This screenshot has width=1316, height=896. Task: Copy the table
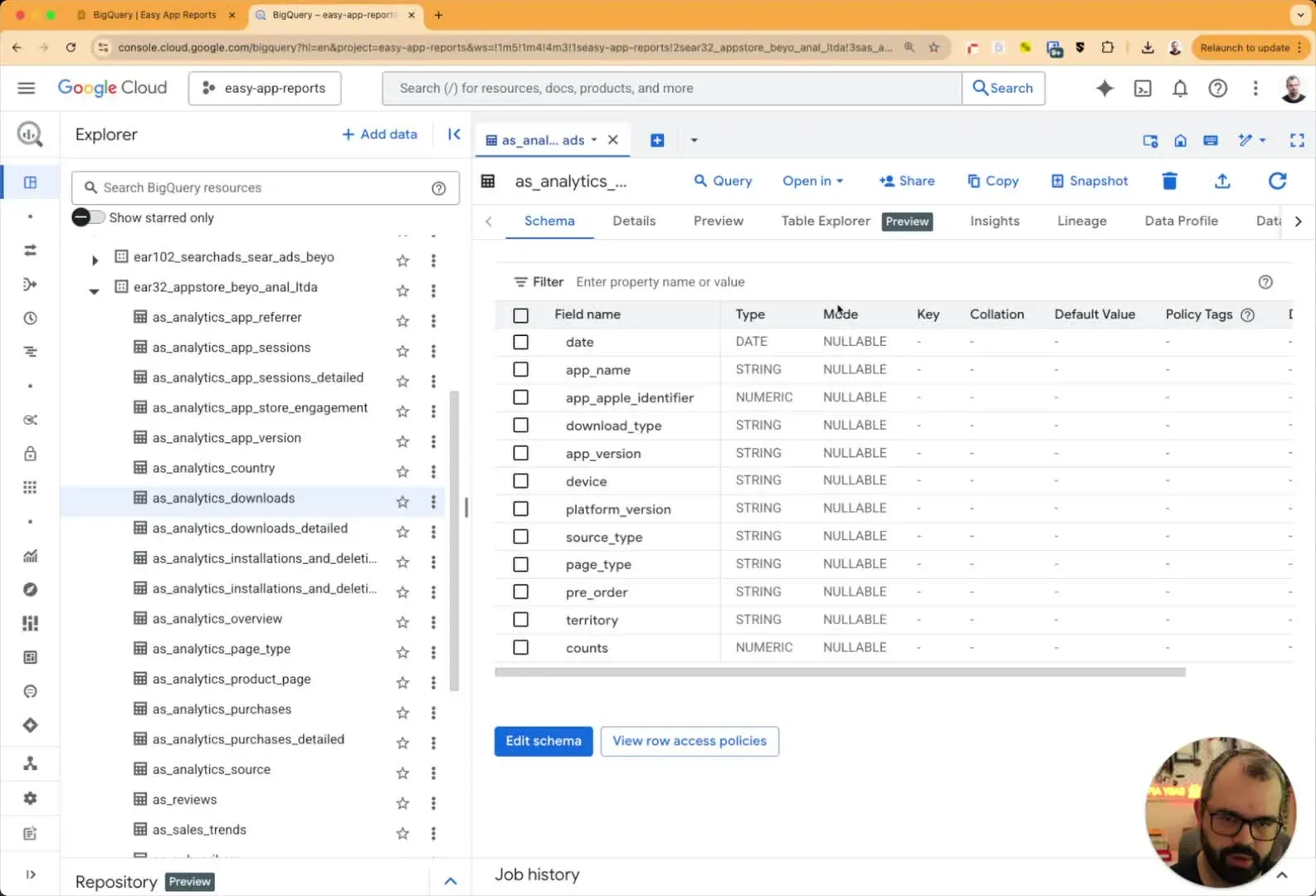(992, 181)
